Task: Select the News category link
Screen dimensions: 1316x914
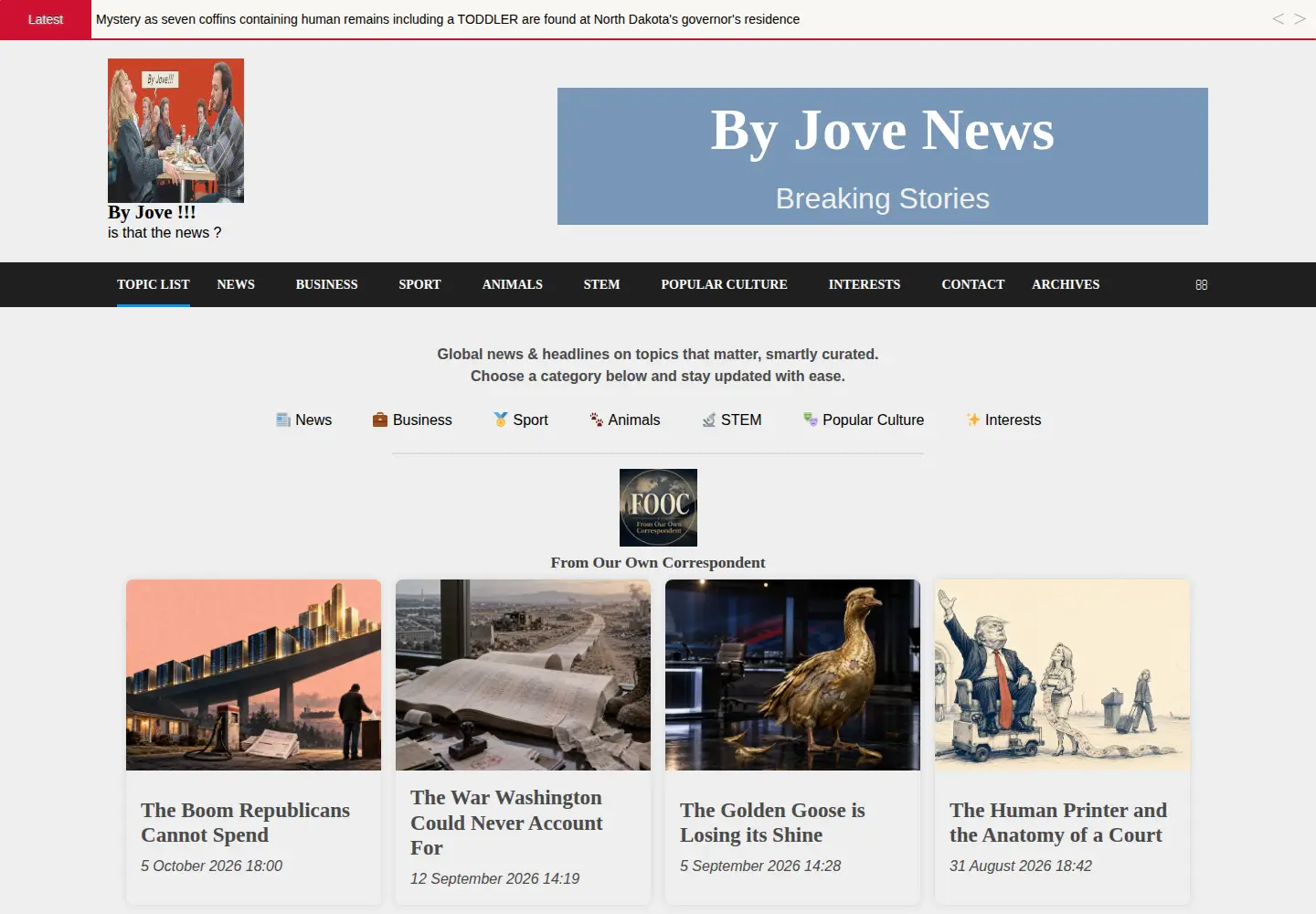Action: 313,420
